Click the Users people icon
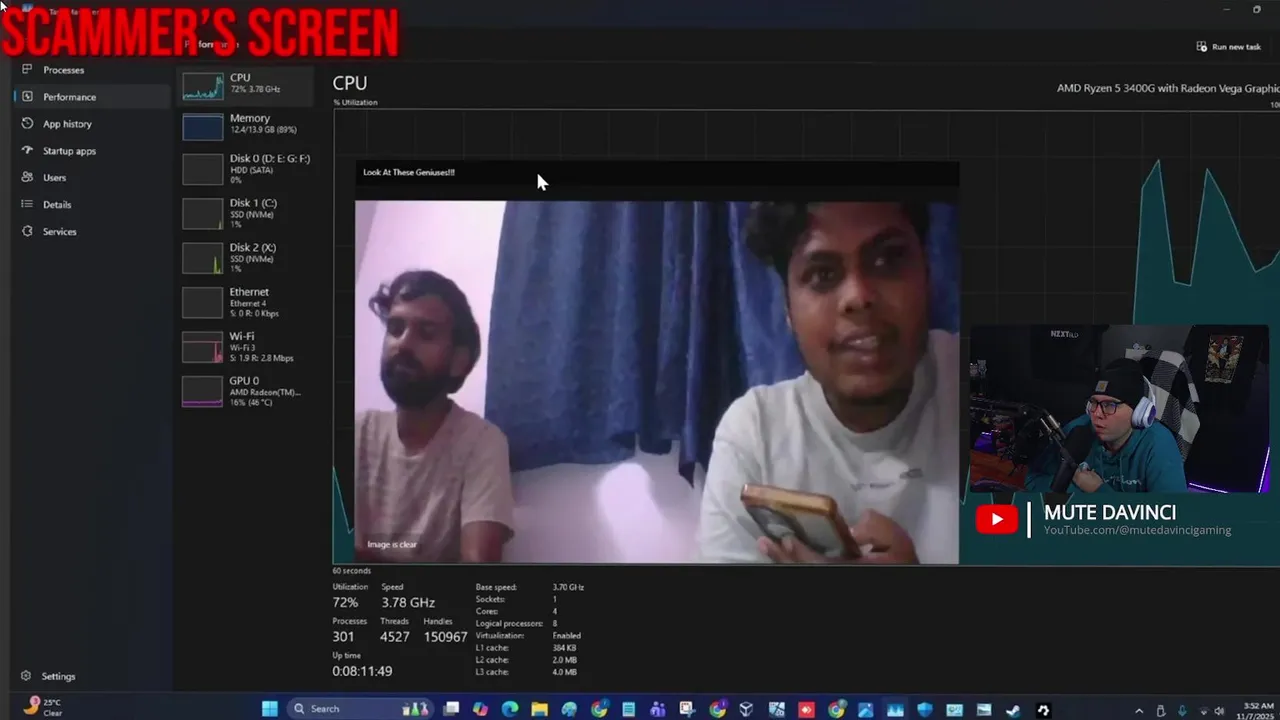This screenshot has height=720, width=1280. coord(26,177)
